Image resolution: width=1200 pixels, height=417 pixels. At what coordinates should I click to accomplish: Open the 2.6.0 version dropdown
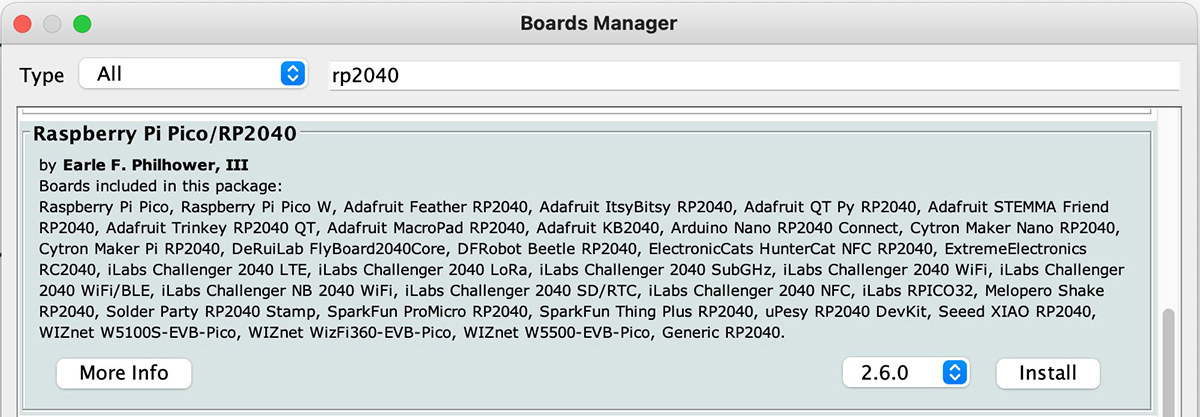(906, 373)
